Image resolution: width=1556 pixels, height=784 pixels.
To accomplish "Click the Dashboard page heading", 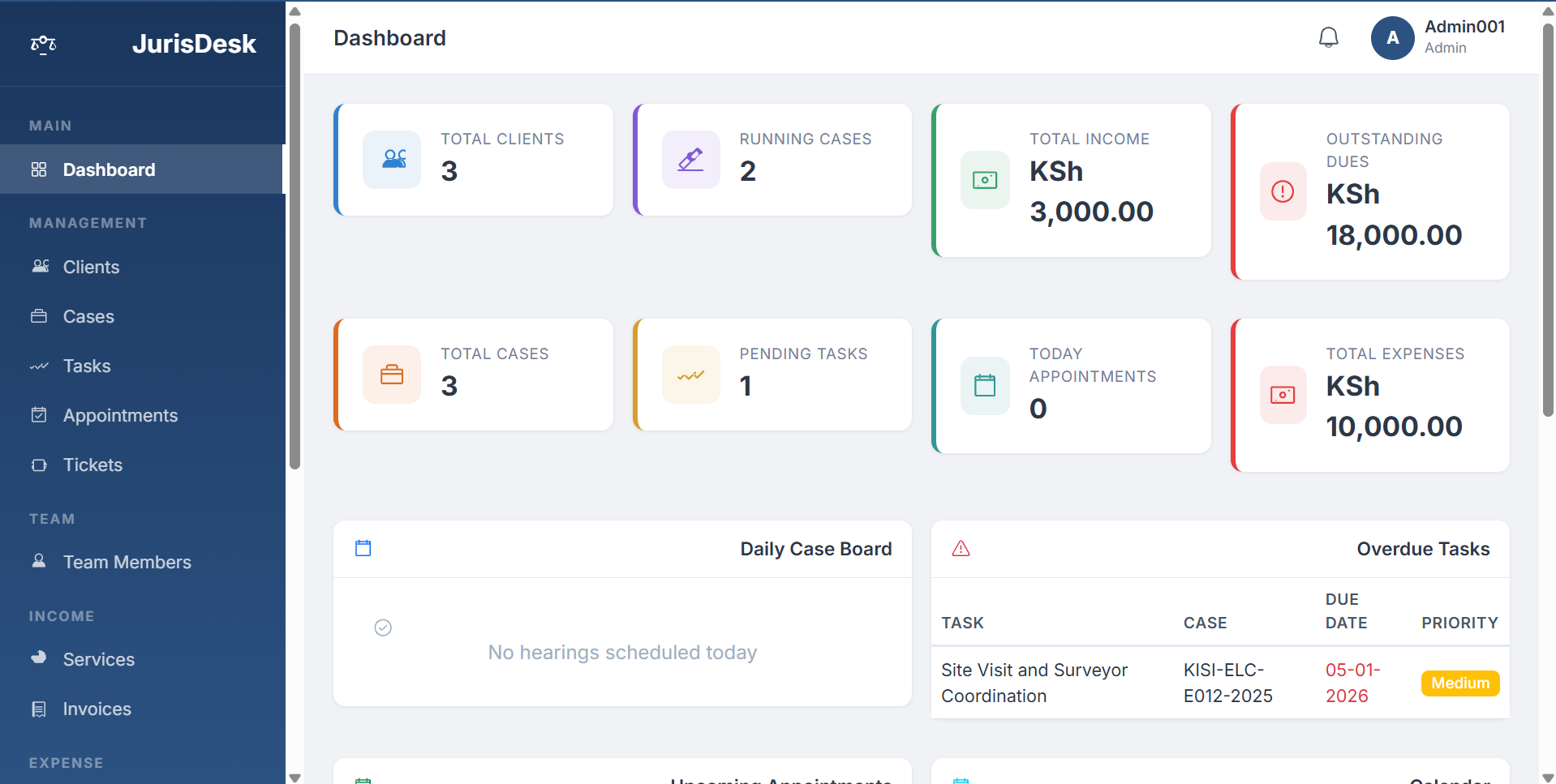I will tap(389, 38).
